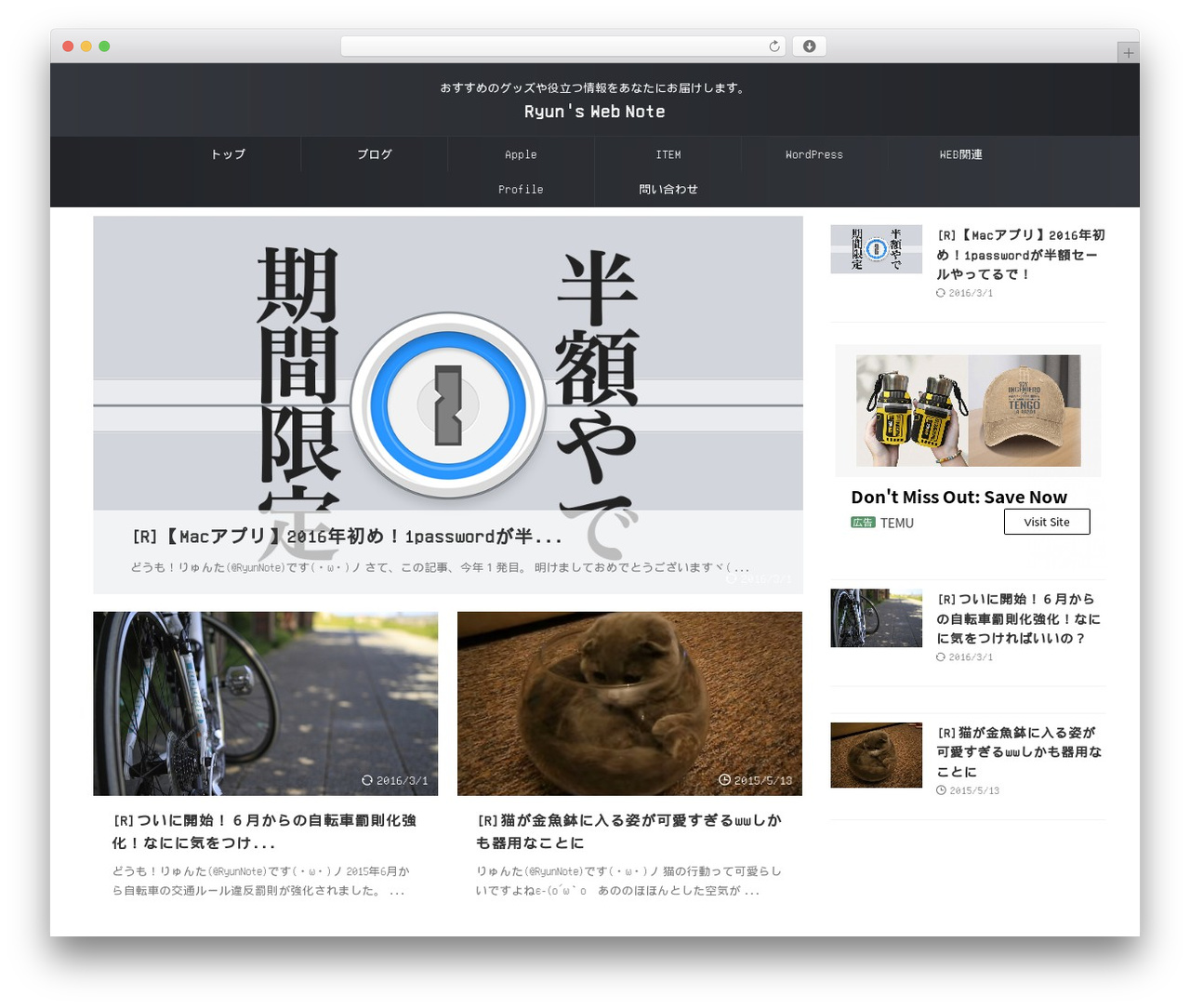1190x1008 pixels.
Task: Open featured post title about 1password
Action: click(347, 537)
